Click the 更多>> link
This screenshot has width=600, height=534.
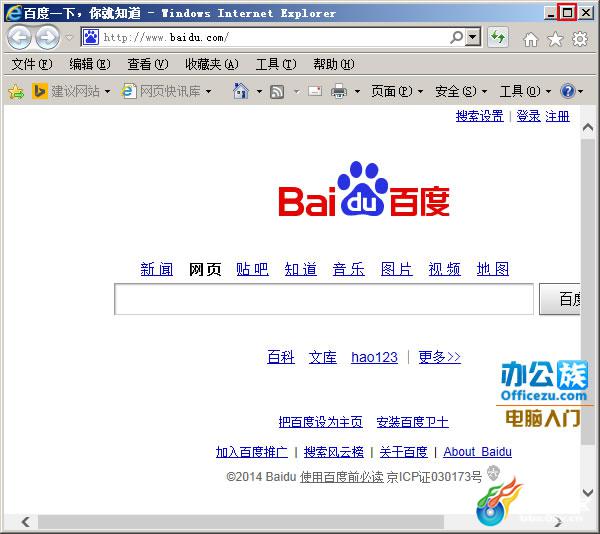pos(440,357)
